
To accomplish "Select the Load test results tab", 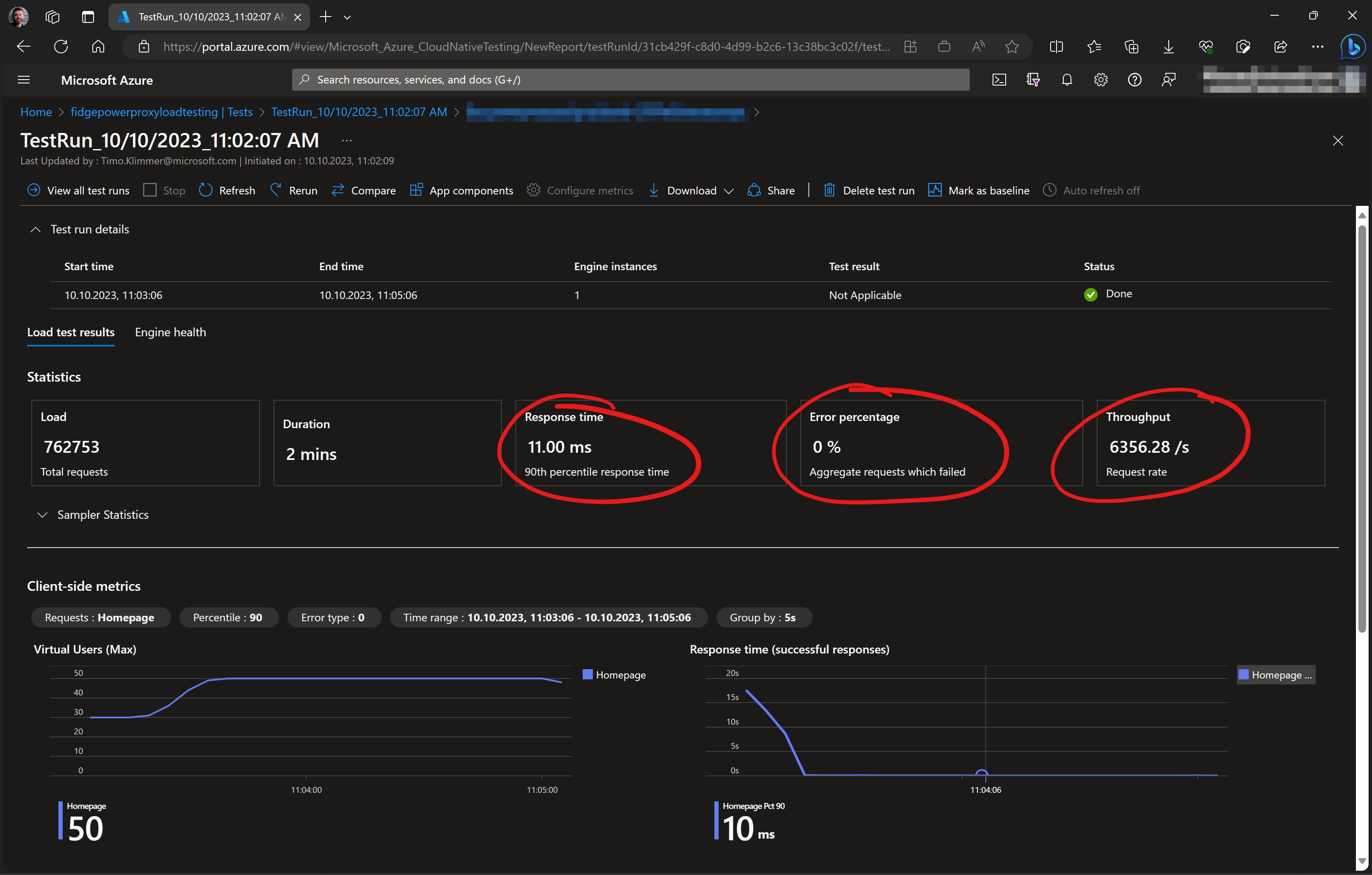I will (71, 332).
